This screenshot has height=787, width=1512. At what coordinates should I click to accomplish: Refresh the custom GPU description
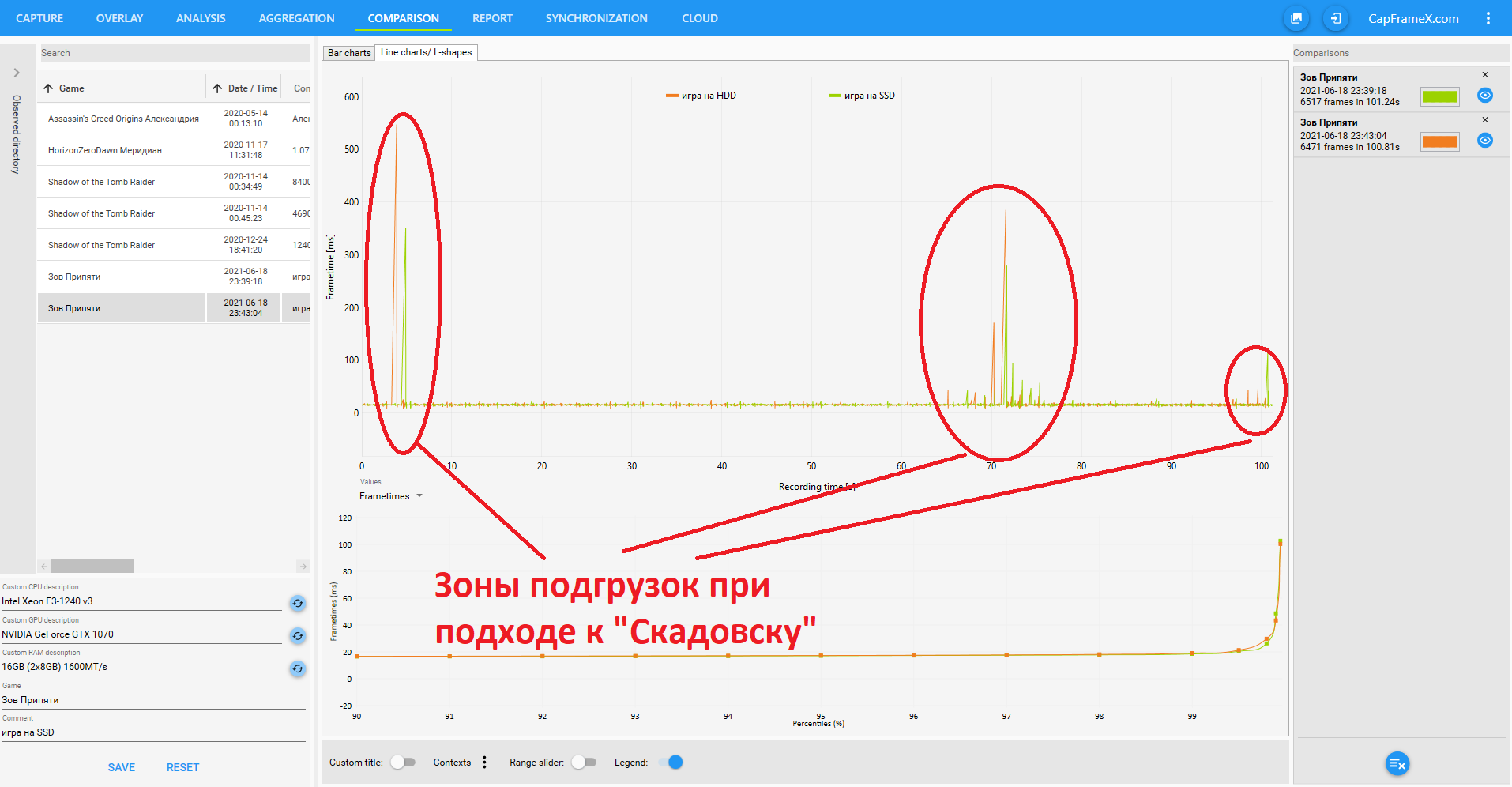click(x=298, y=636)
